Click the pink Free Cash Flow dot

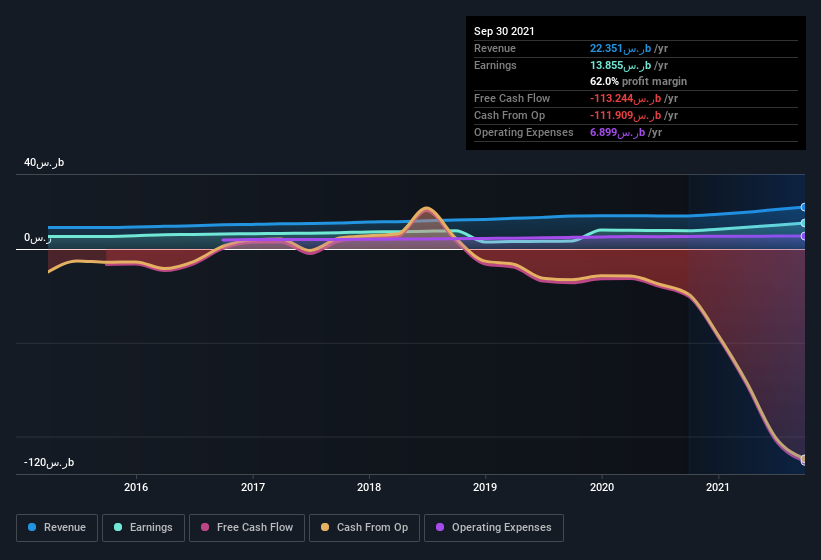205,527
